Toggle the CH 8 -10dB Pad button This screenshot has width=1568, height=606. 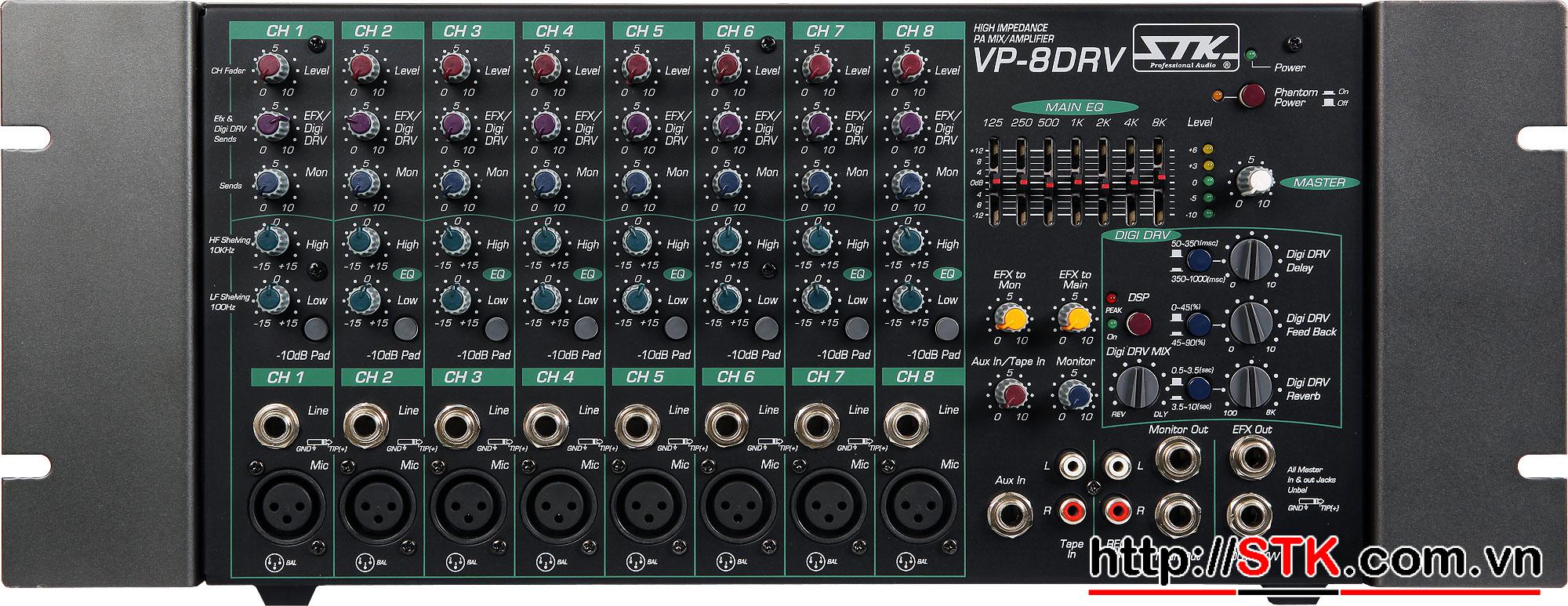[946, 328]
